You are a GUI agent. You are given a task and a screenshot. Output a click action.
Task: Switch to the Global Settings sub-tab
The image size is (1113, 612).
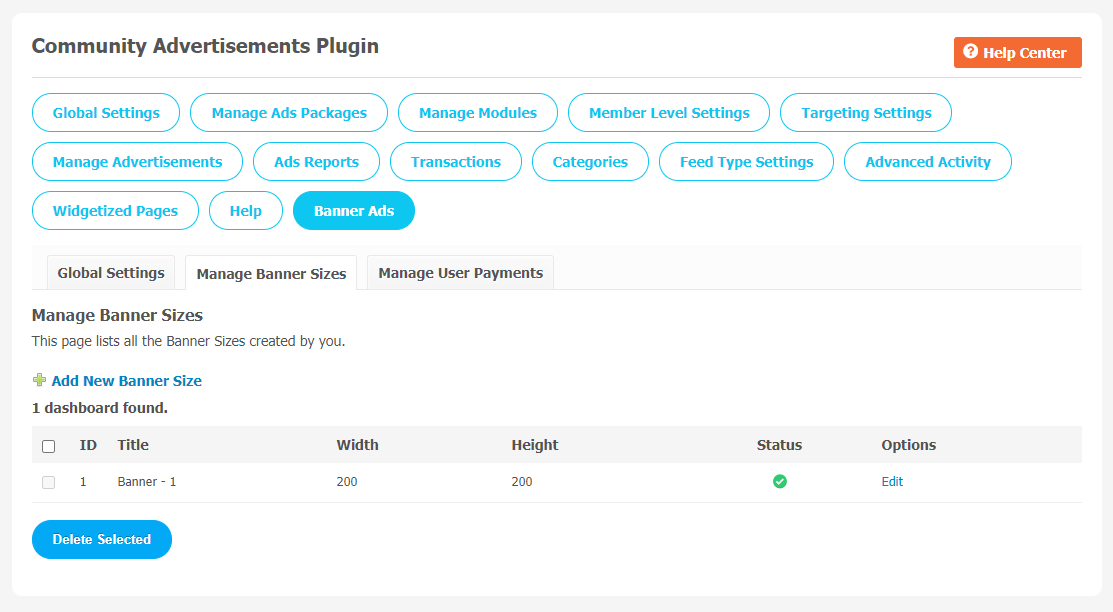pos(111,273)
